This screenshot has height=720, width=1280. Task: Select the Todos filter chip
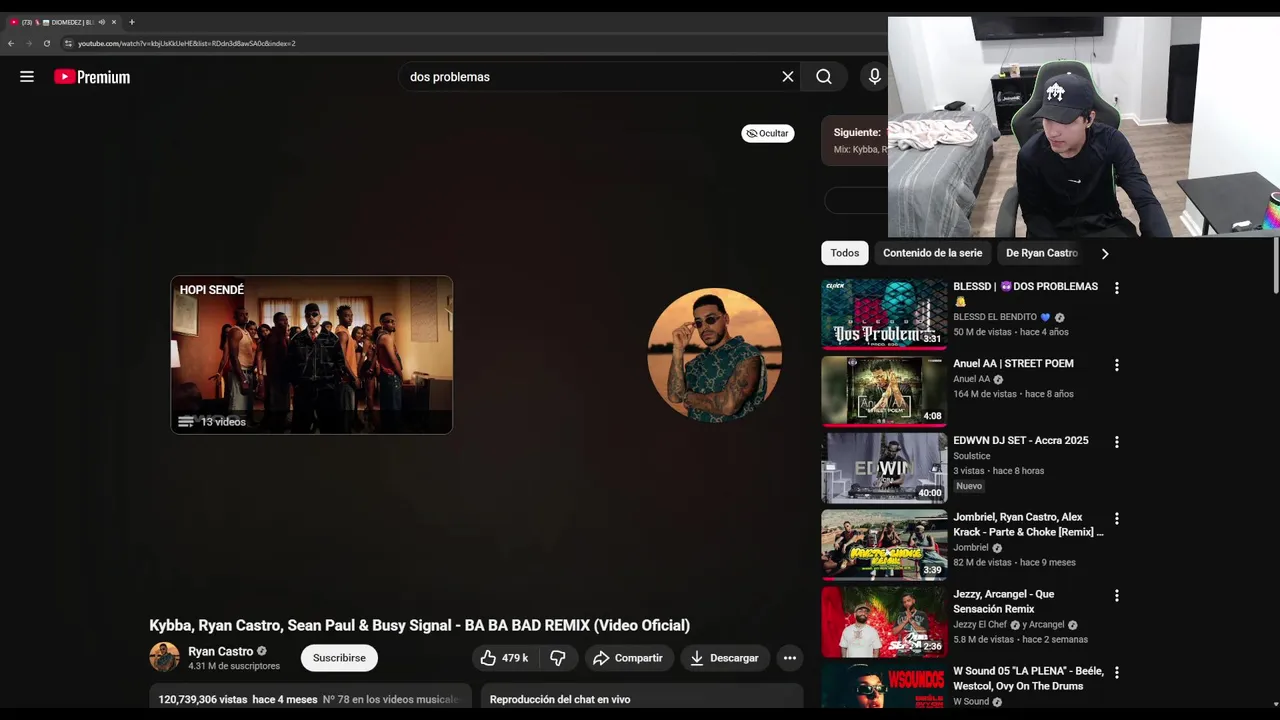click(845, 253)
